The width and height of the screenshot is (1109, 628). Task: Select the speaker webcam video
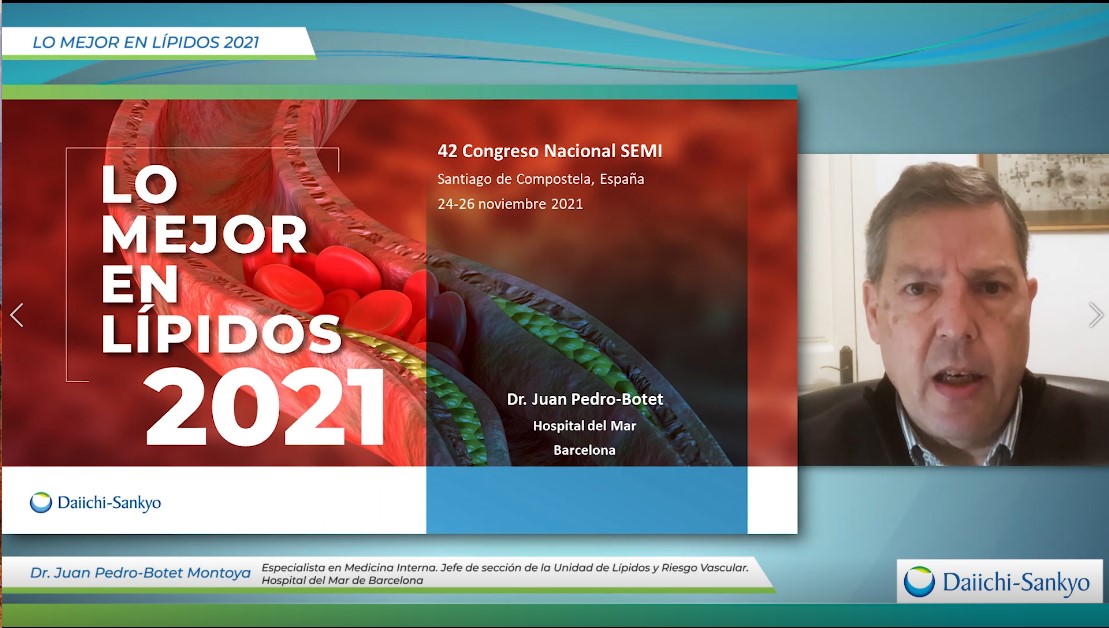pos(953,310)
